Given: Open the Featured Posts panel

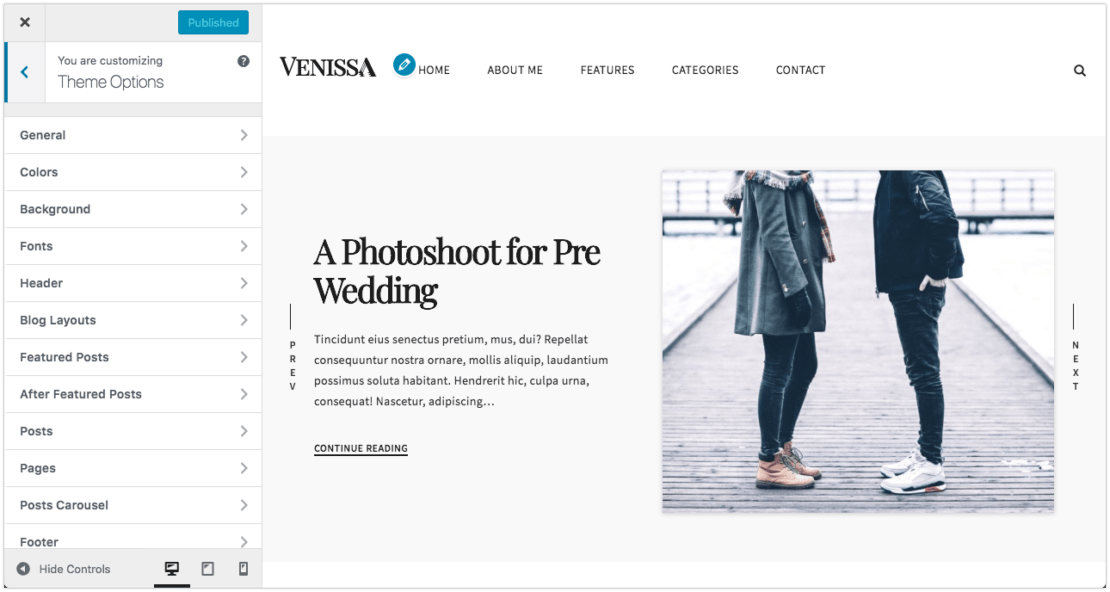Looking at the screenshot, I should [133, 357].
